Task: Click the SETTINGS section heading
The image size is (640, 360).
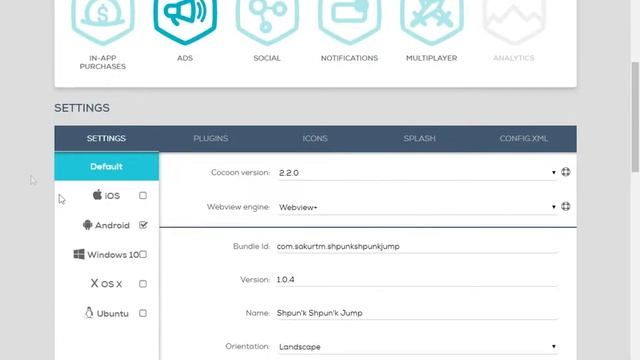Action: point(82,108)
